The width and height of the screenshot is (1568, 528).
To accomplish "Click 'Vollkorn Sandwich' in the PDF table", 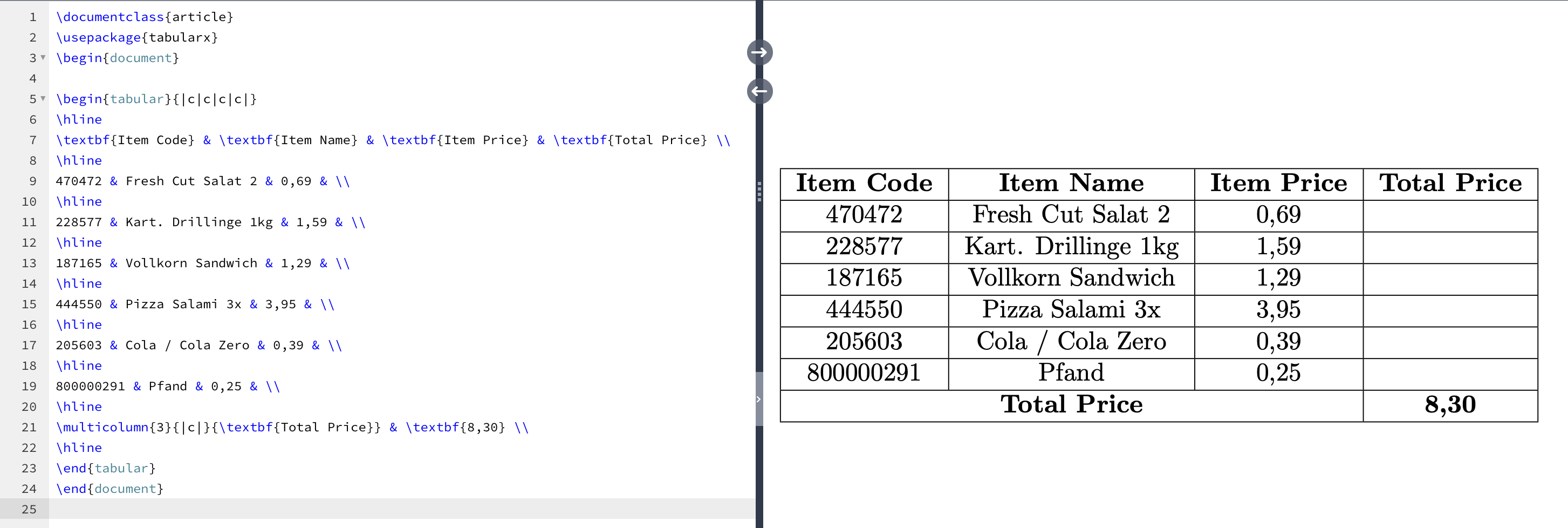I will click(x=1071, y=277).
